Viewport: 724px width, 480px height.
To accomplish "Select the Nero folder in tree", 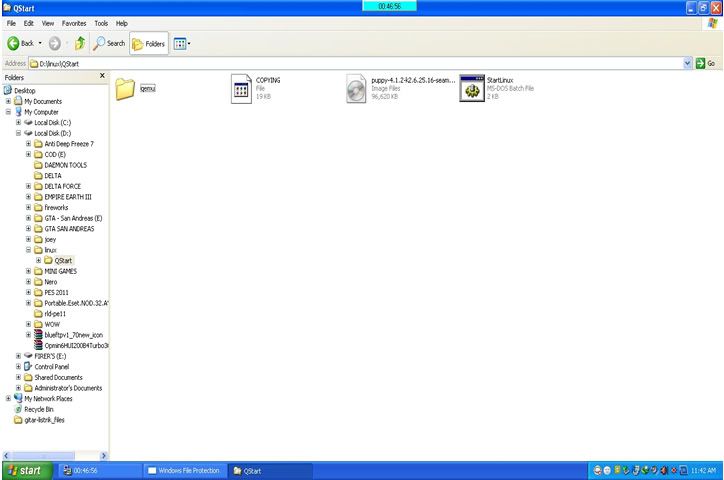I will (50, 282).
